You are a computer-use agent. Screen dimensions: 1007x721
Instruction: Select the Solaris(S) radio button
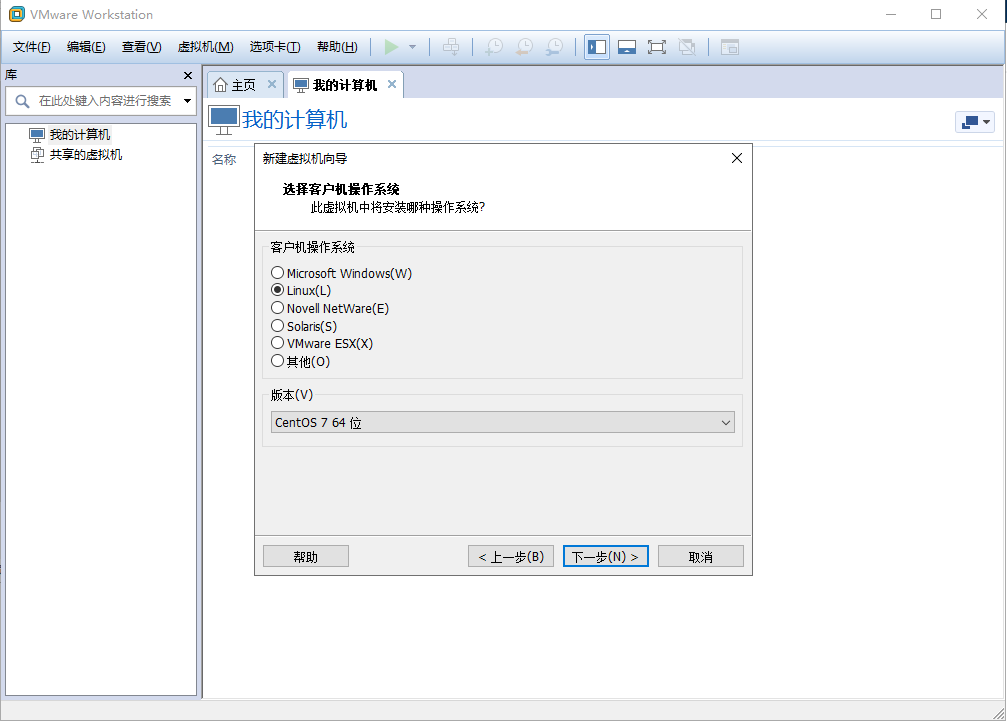(277, 326)
